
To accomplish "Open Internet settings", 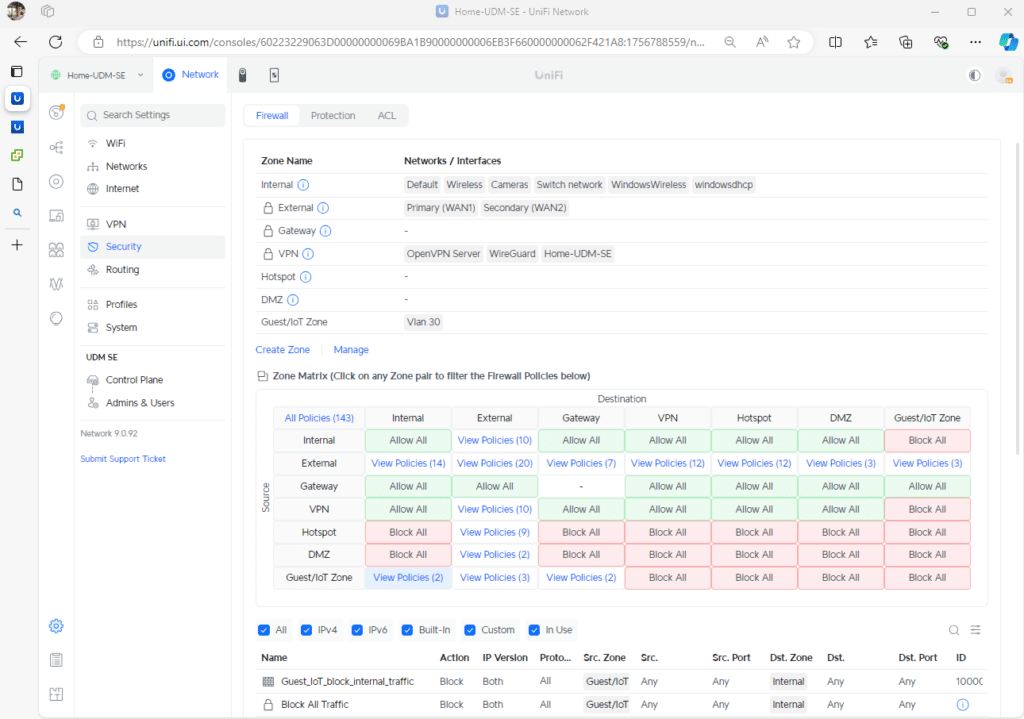I will 153,189.
